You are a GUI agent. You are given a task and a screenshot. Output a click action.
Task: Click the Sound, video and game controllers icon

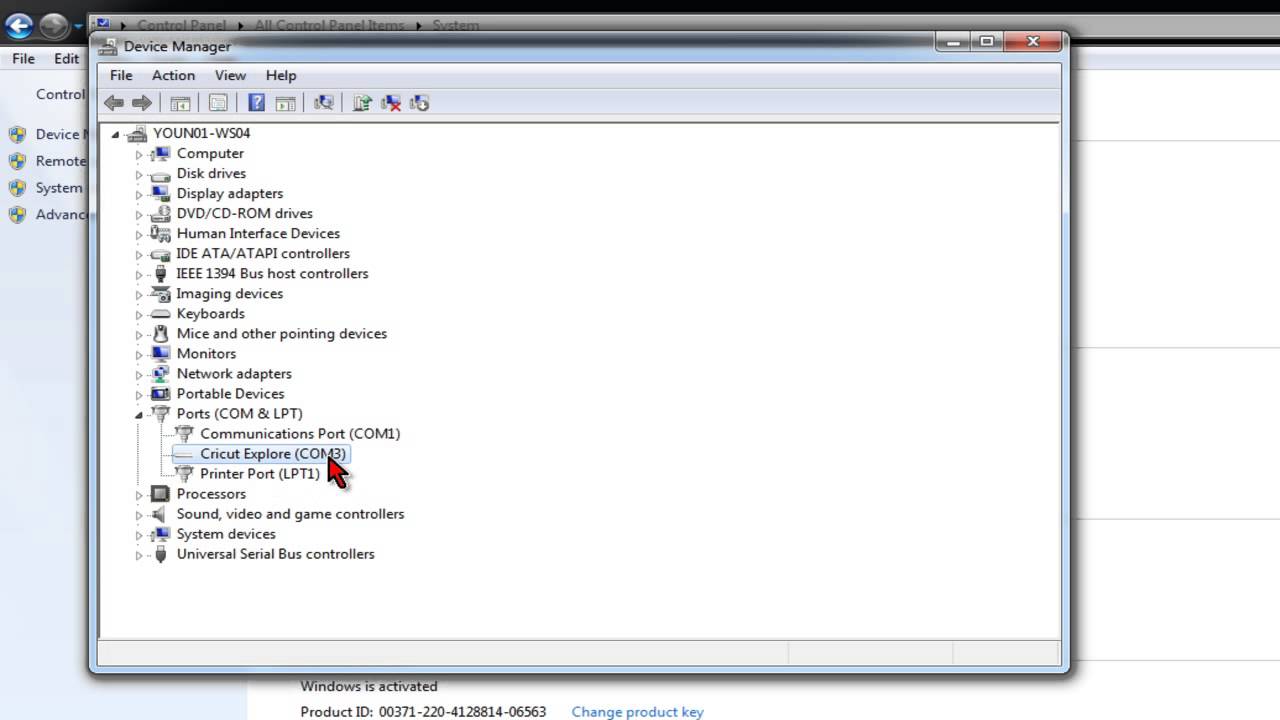point(160,514)
